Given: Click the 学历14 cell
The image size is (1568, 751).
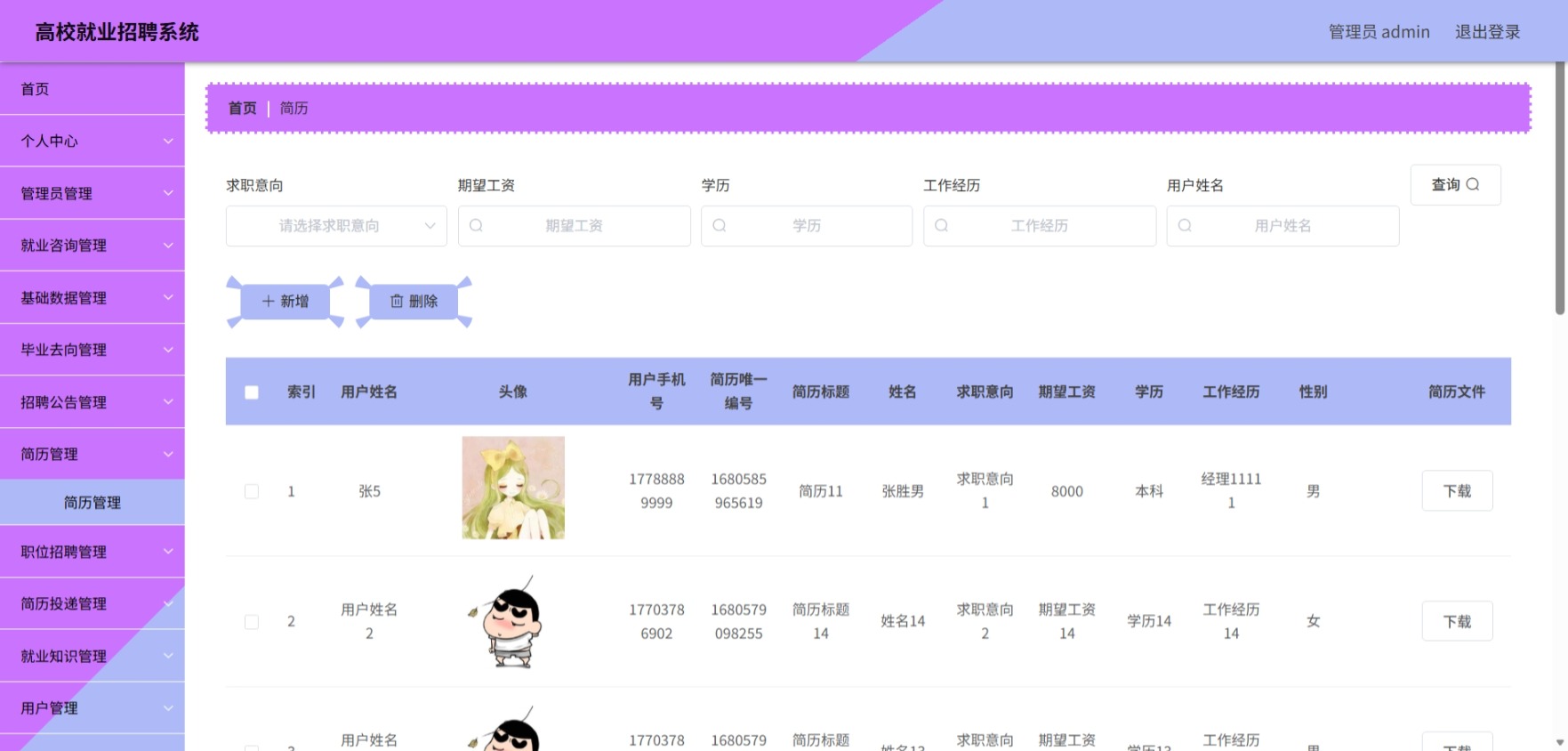Looking at the screenshot, I should tap(1149, 621).
